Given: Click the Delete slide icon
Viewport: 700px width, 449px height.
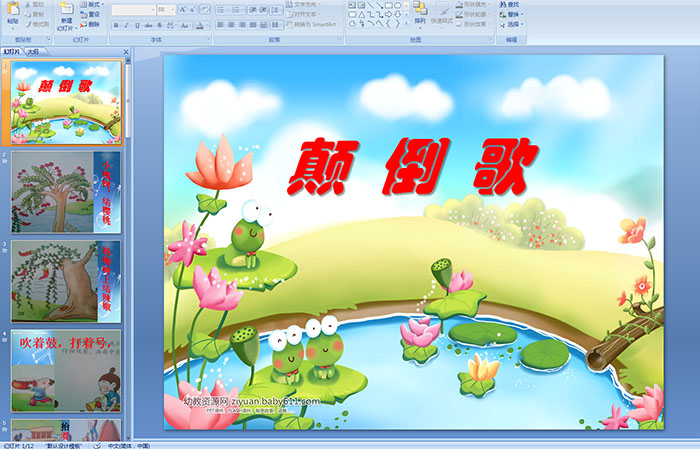Looking at the screenshot, I should 83,24.
